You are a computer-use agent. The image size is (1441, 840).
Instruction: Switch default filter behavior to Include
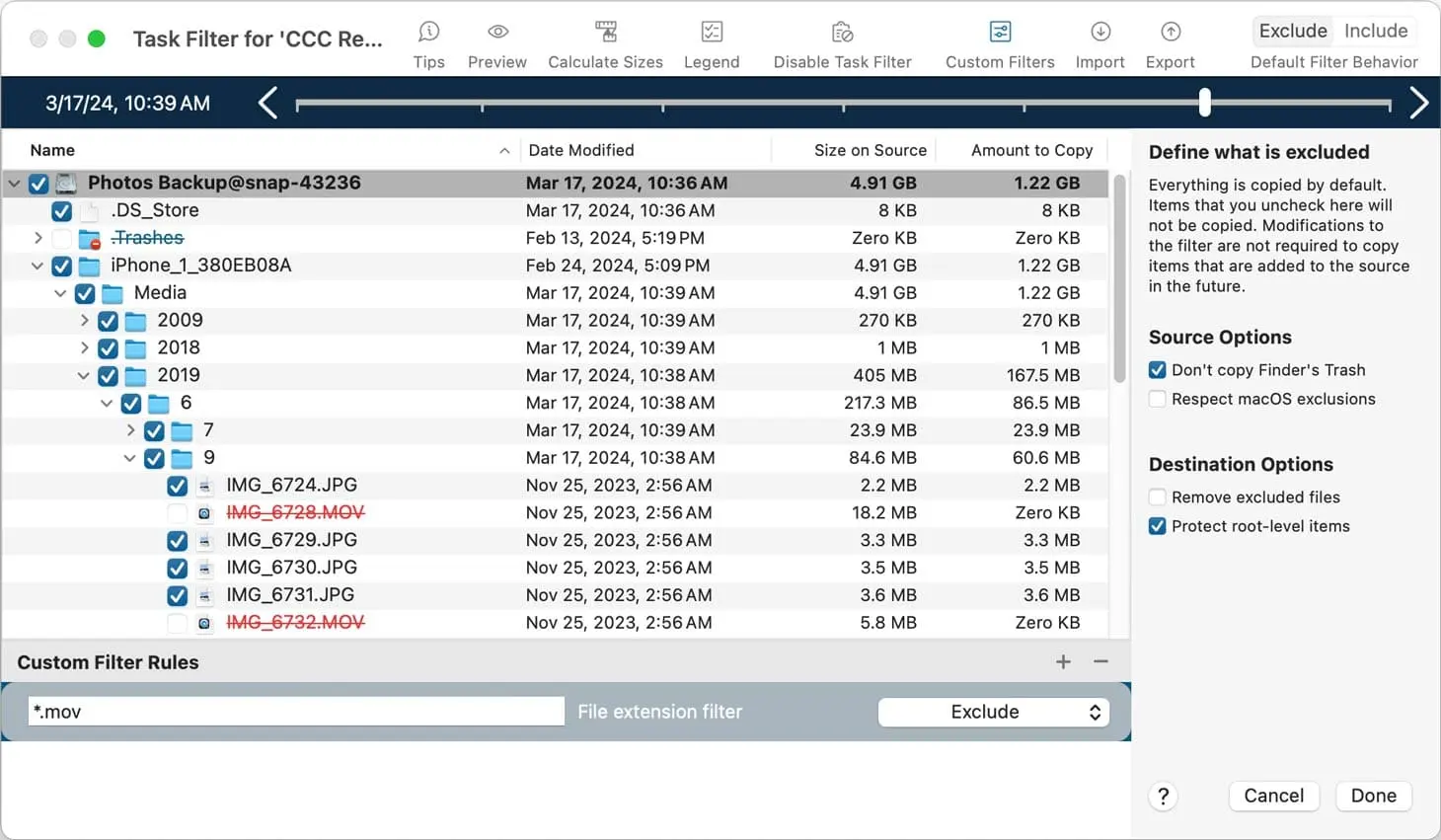point(1375,31)
